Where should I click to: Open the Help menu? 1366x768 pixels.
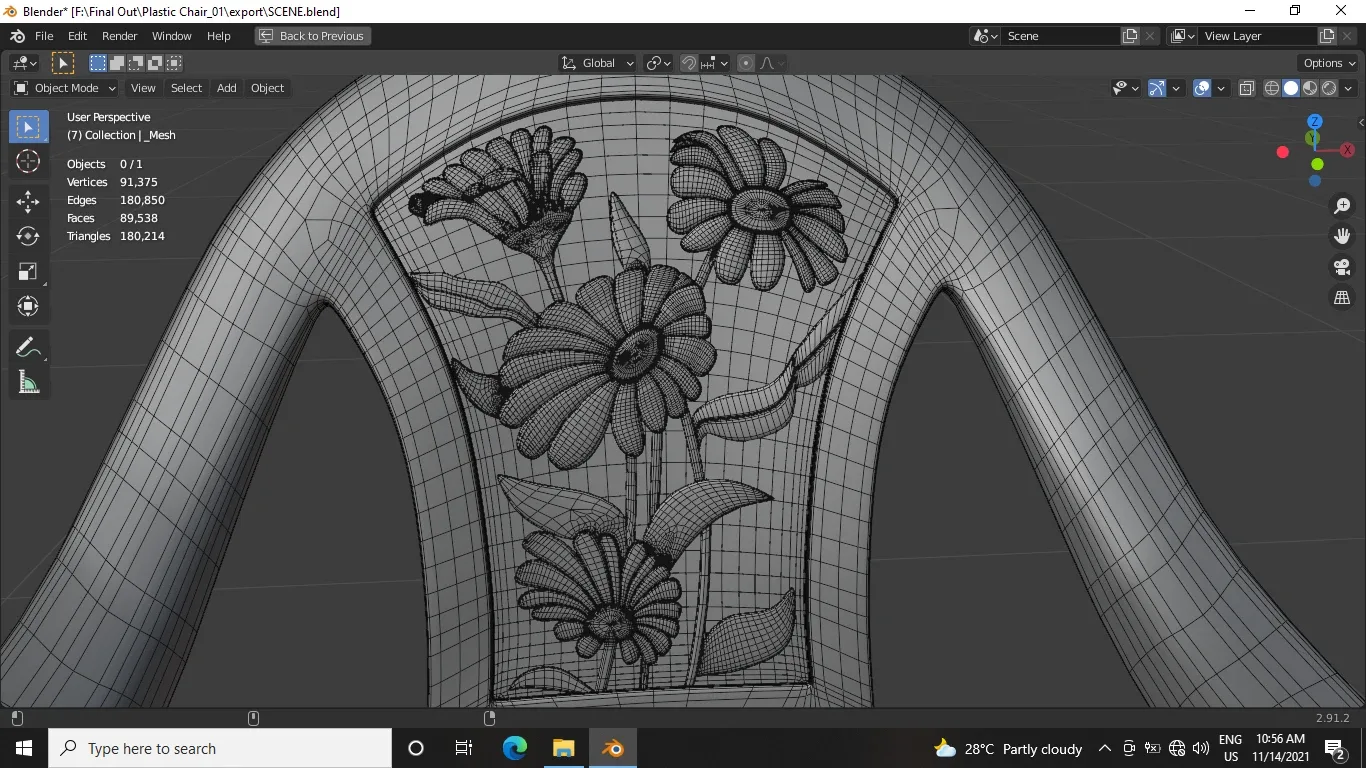pyautogui.click(x=218, y=36)
